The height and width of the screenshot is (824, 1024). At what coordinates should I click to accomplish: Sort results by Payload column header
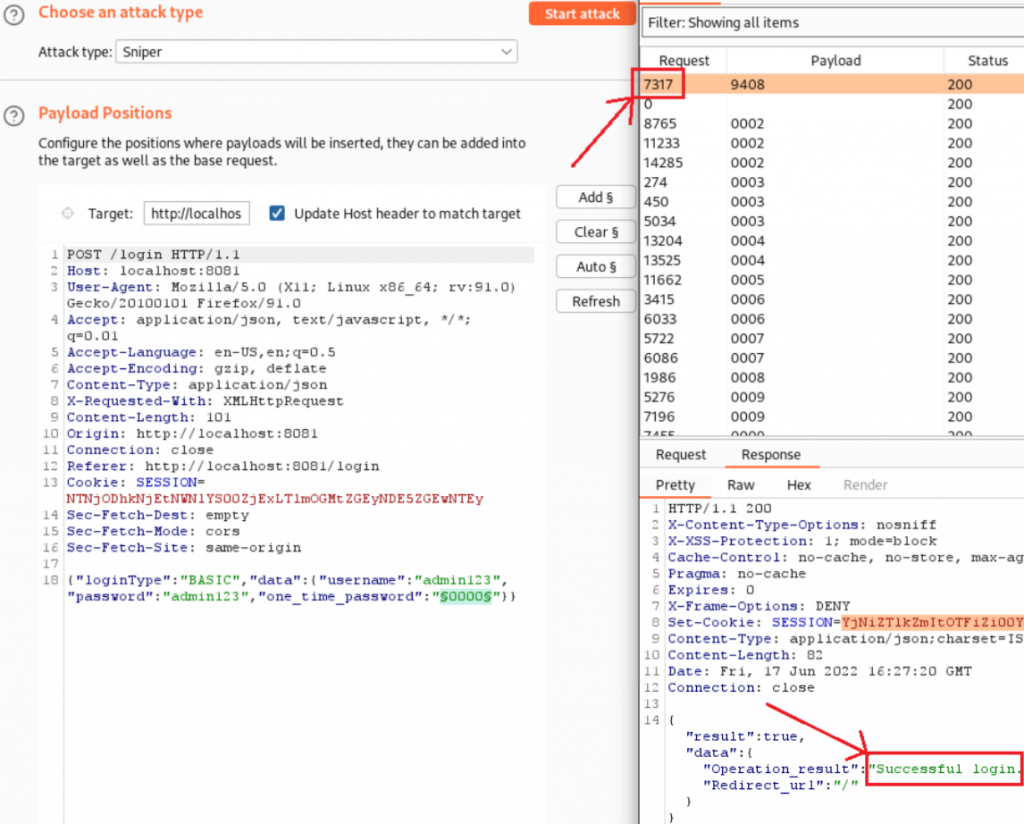tap(835, 61)
